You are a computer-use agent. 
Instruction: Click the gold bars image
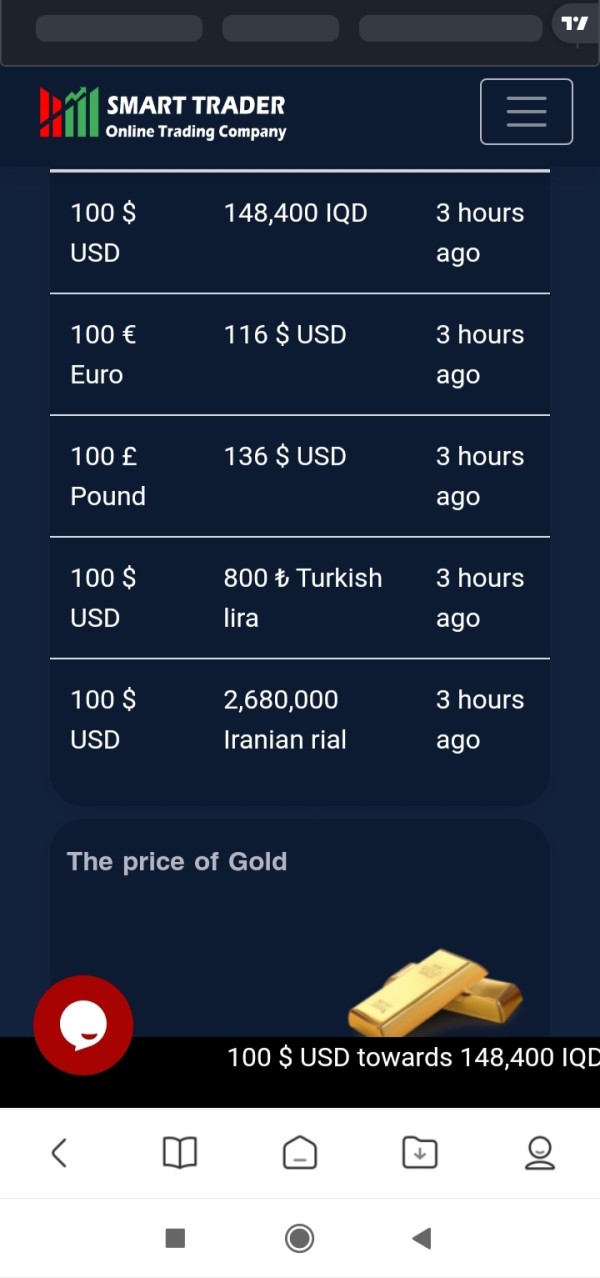click(x=435, y=993)
